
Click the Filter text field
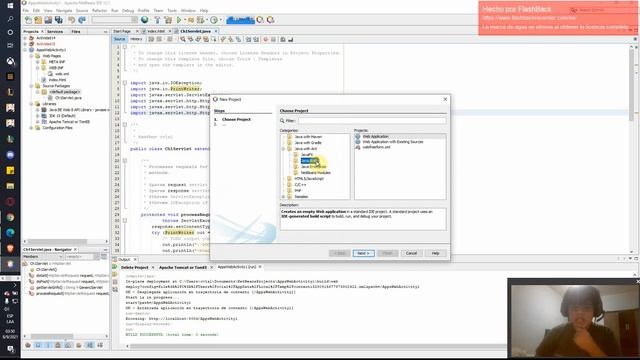pos(372,121)
